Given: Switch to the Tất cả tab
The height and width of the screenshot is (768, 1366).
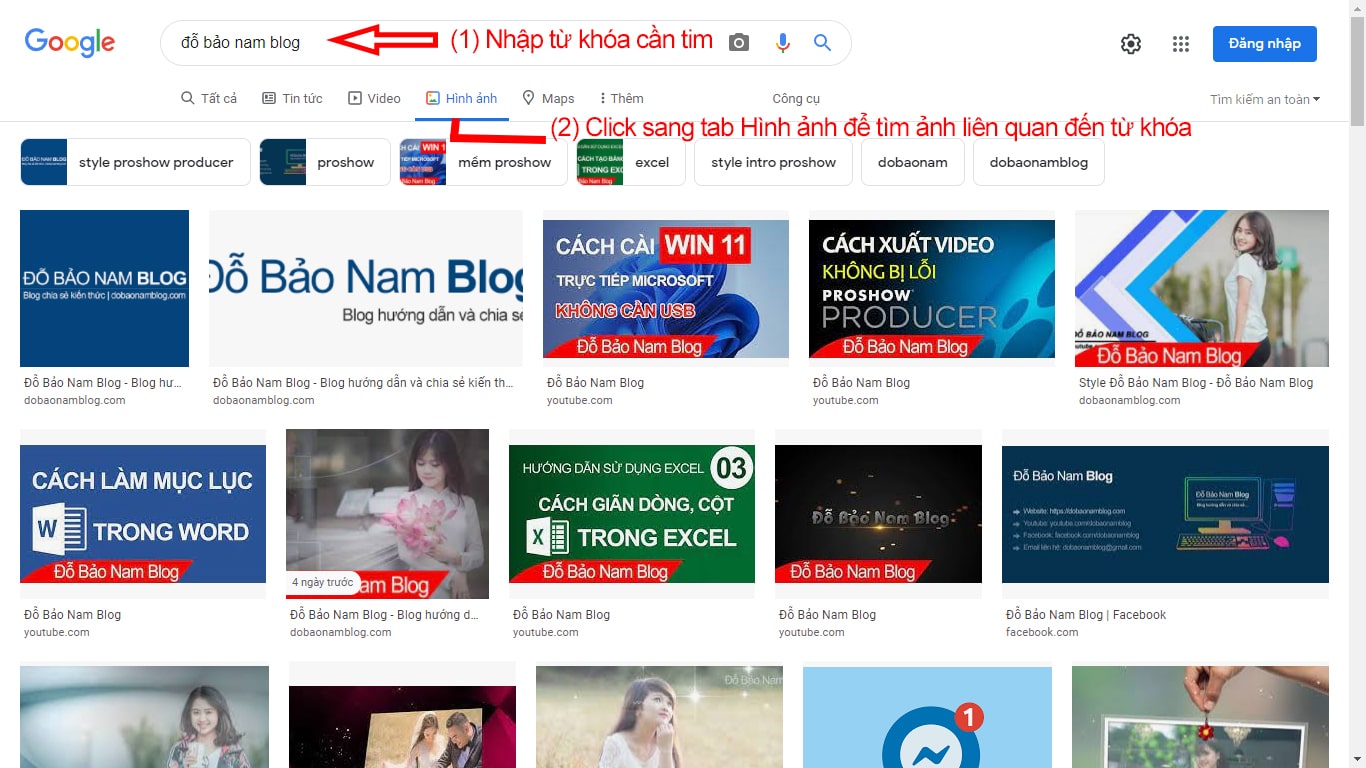Looking at the screenshot, I should click(209, 98).
